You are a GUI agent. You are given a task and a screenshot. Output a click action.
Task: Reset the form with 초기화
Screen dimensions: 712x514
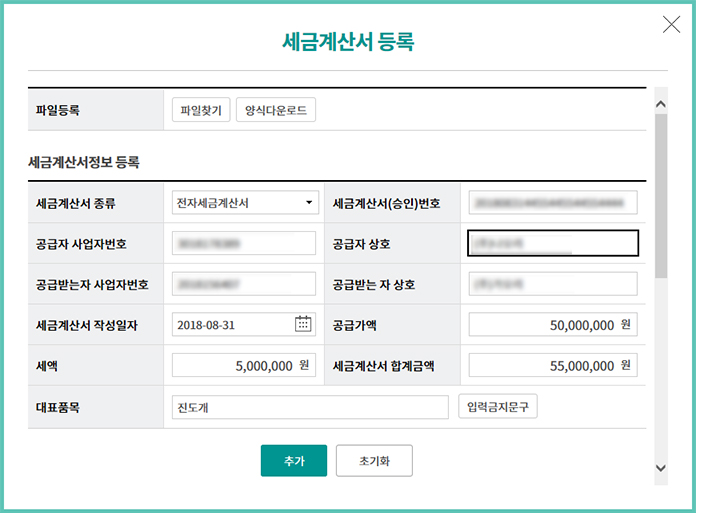(374, 461)
